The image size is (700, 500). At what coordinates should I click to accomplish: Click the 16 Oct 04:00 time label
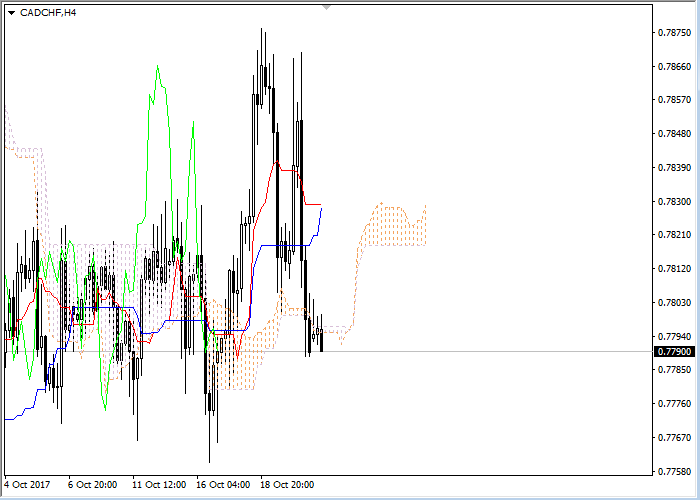(x=223, y=485)
